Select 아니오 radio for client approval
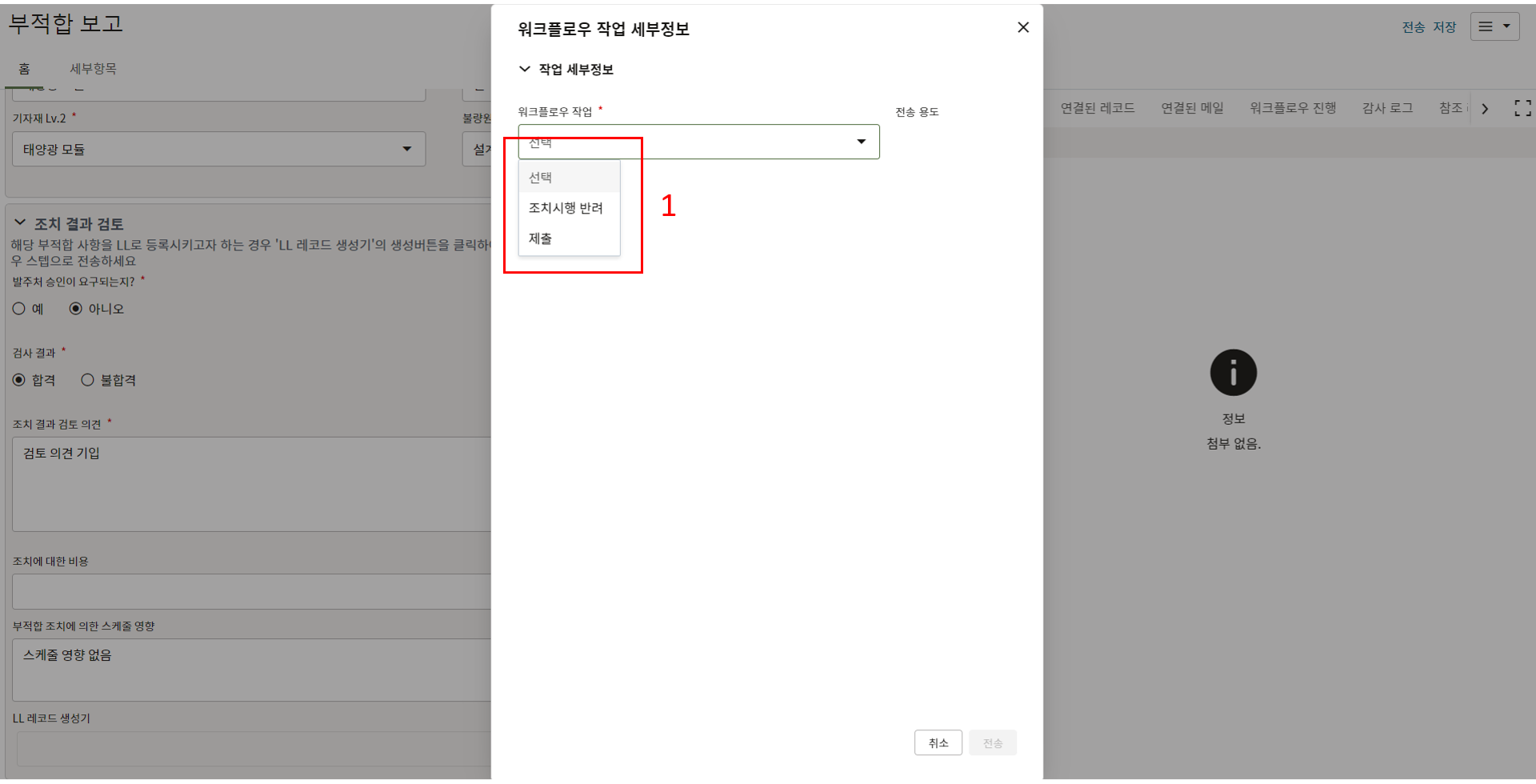This screenshot has height=784, width=1536. pyautogui.click(x=76, y=309)
